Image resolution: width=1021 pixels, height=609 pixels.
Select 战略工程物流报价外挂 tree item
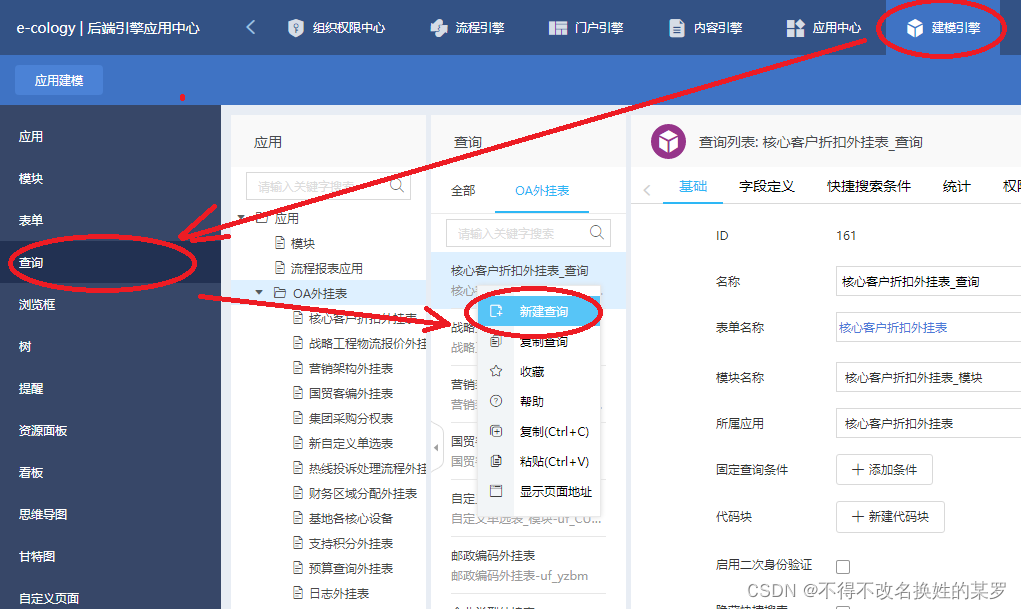point(359,343)
